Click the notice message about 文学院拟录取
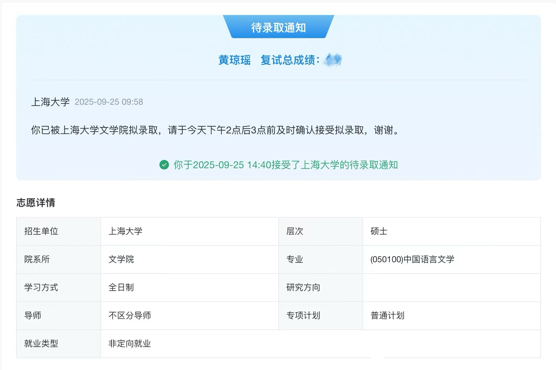556x370 pixels. 215,130
